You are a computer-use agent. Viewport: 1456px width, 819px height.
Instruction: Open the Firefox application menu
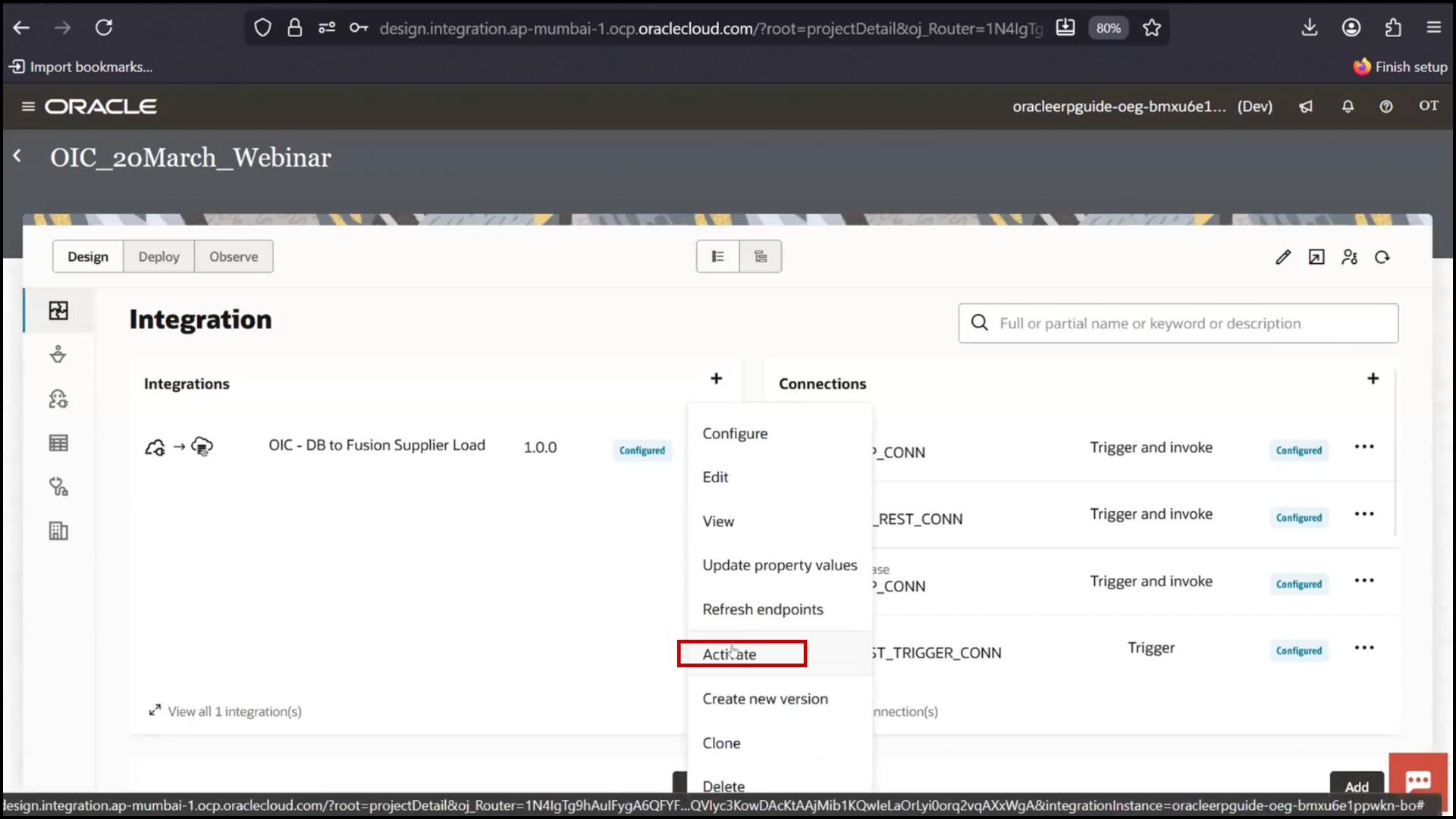point(1433,28)
